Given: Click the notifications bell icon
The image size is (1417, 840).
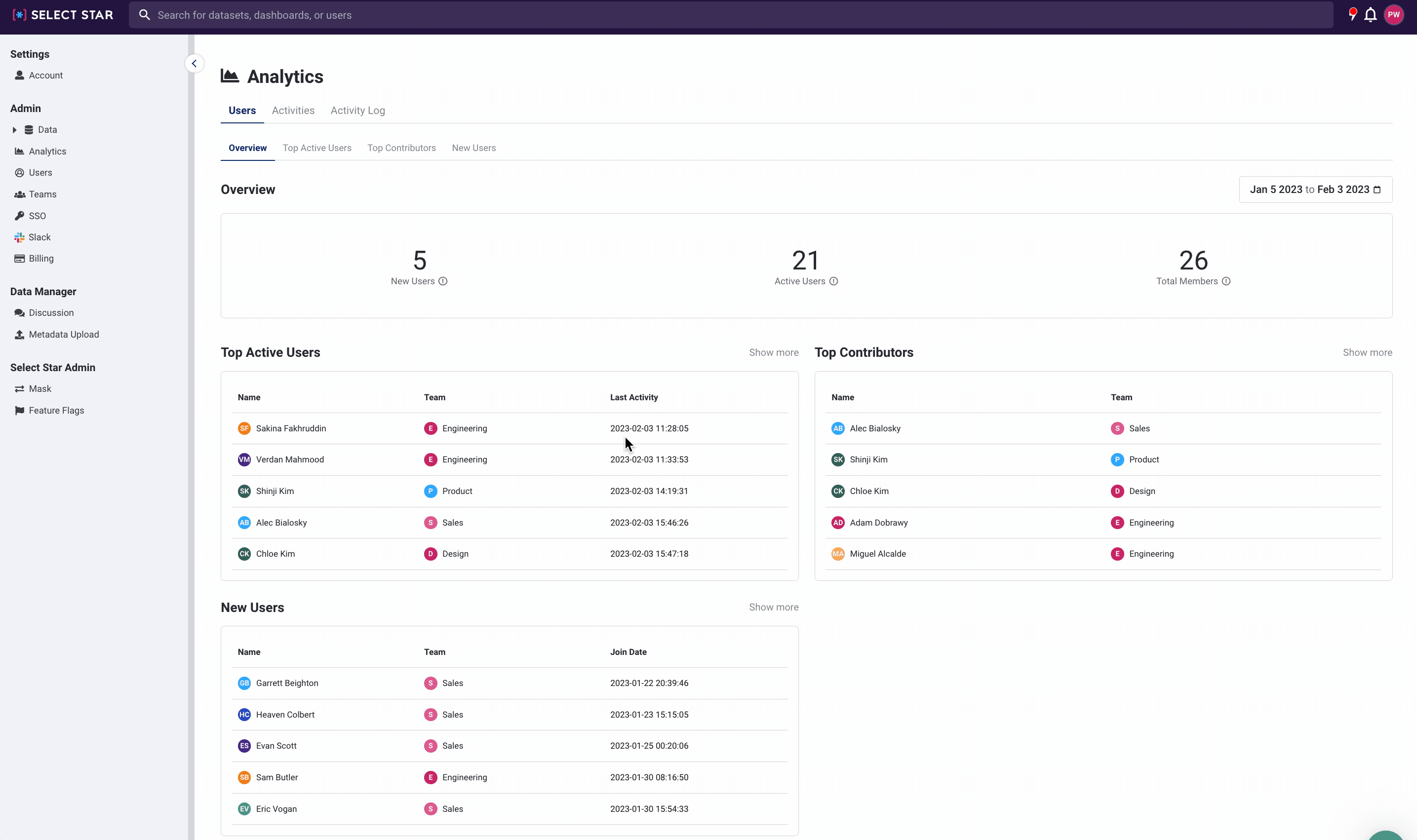Looking at the screenshot, I should [1370, 15].
